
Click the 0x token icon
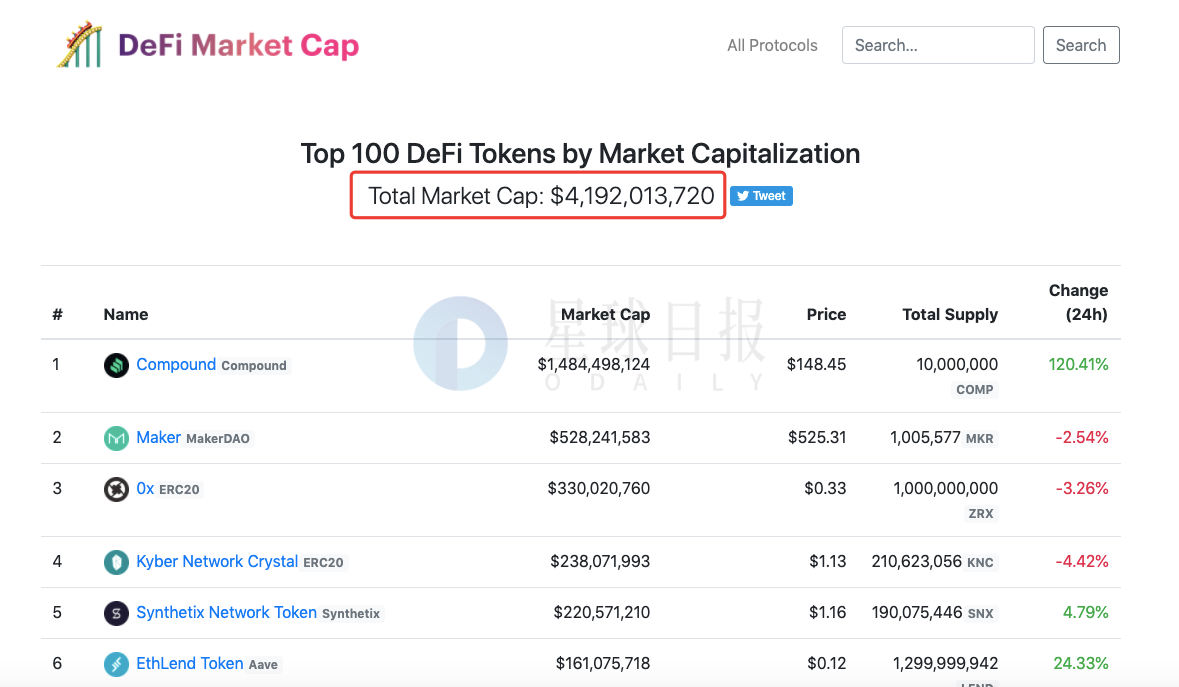tap(116, 489)
